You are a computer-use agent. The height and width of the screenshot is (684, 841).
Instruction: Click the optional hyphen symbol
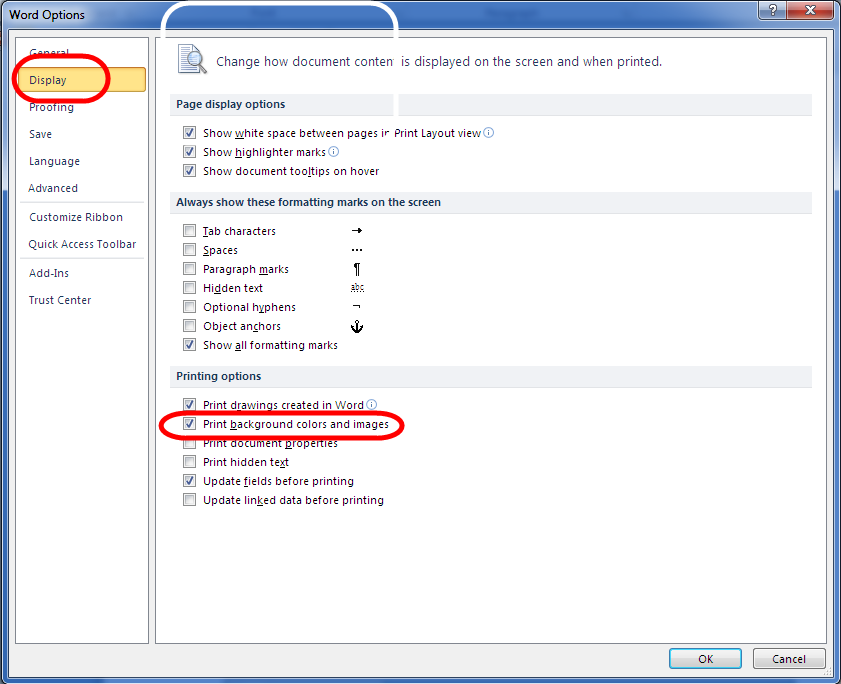(357, 307)
